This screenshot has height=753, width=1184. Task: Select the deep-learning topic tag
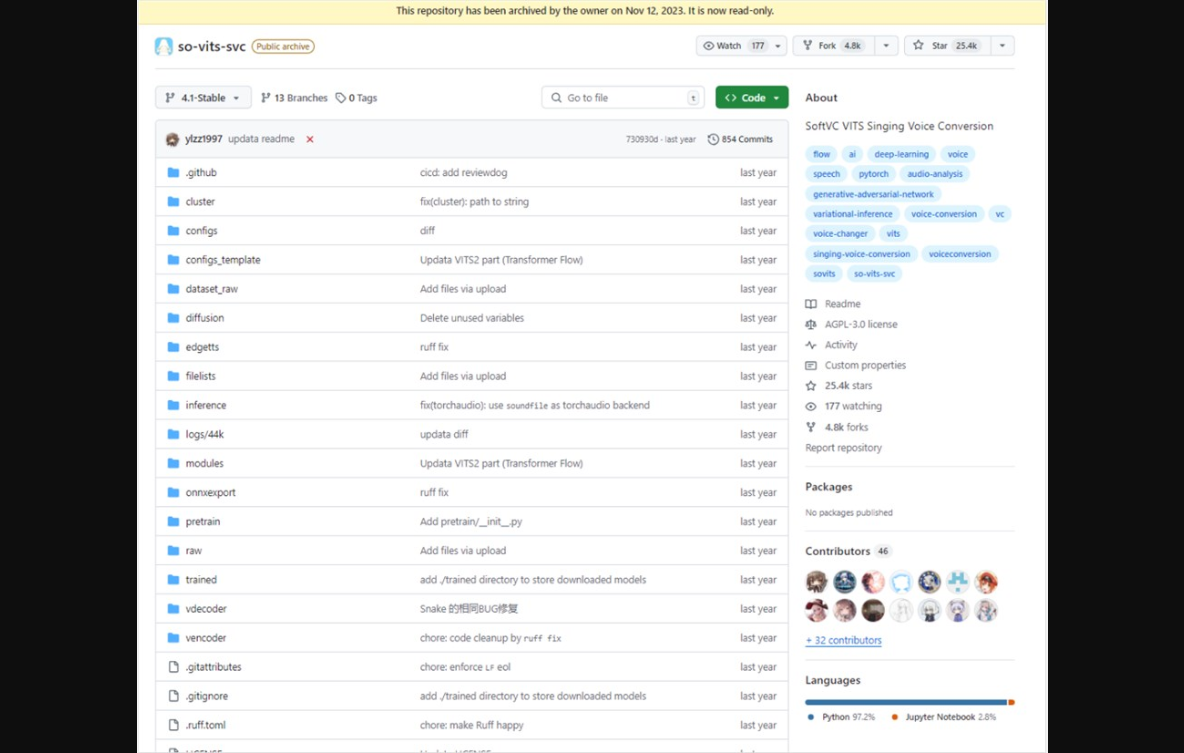pyautogui.click(x=902, y=154)
